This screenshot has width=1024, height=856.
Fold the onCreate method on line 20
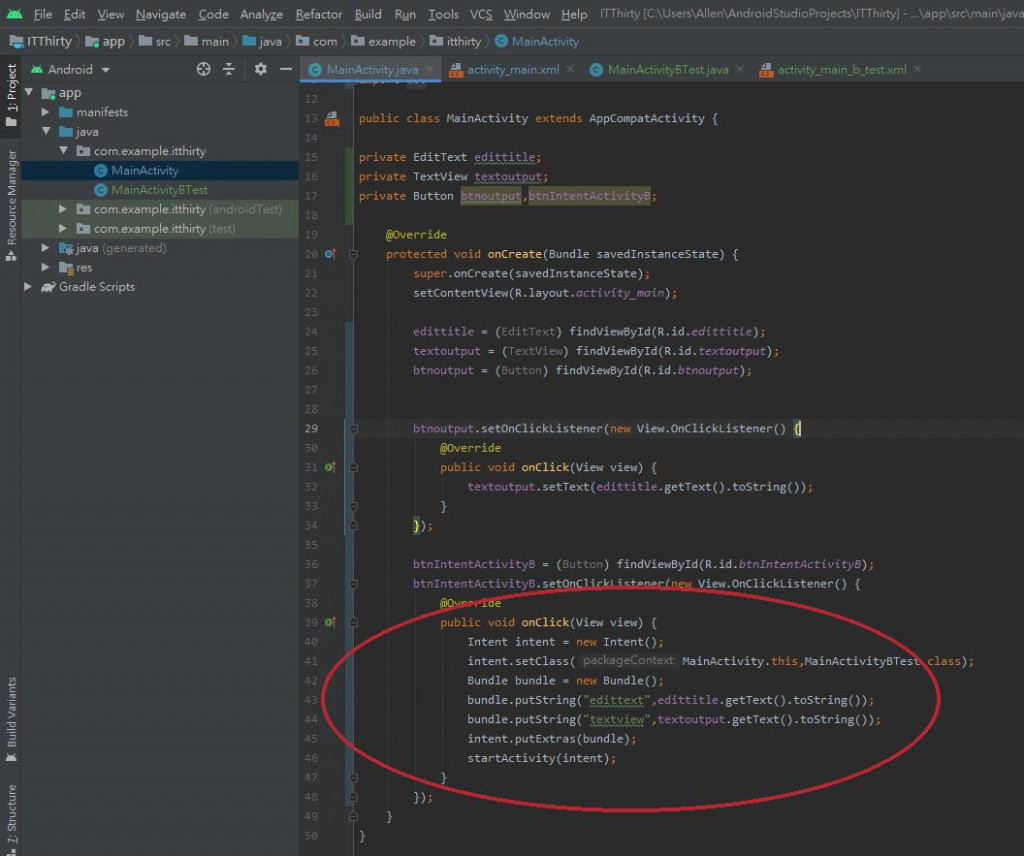(x=353, y=254)
